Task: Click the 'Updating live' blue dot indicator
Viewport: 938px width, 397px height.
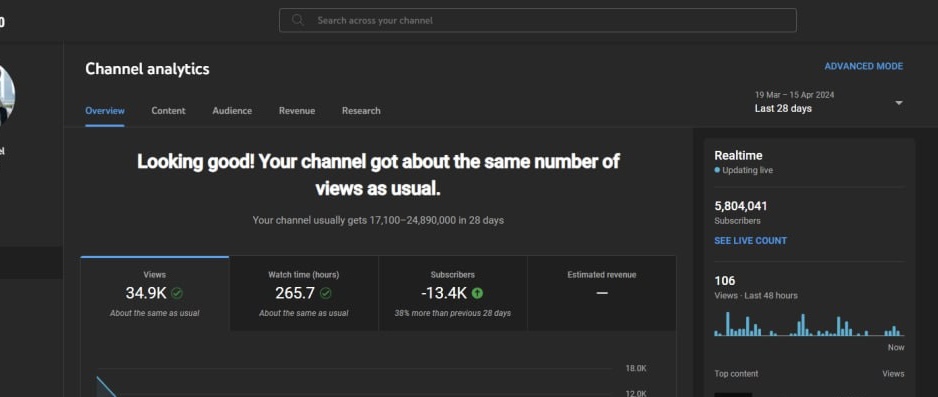Action: point(717,170)
